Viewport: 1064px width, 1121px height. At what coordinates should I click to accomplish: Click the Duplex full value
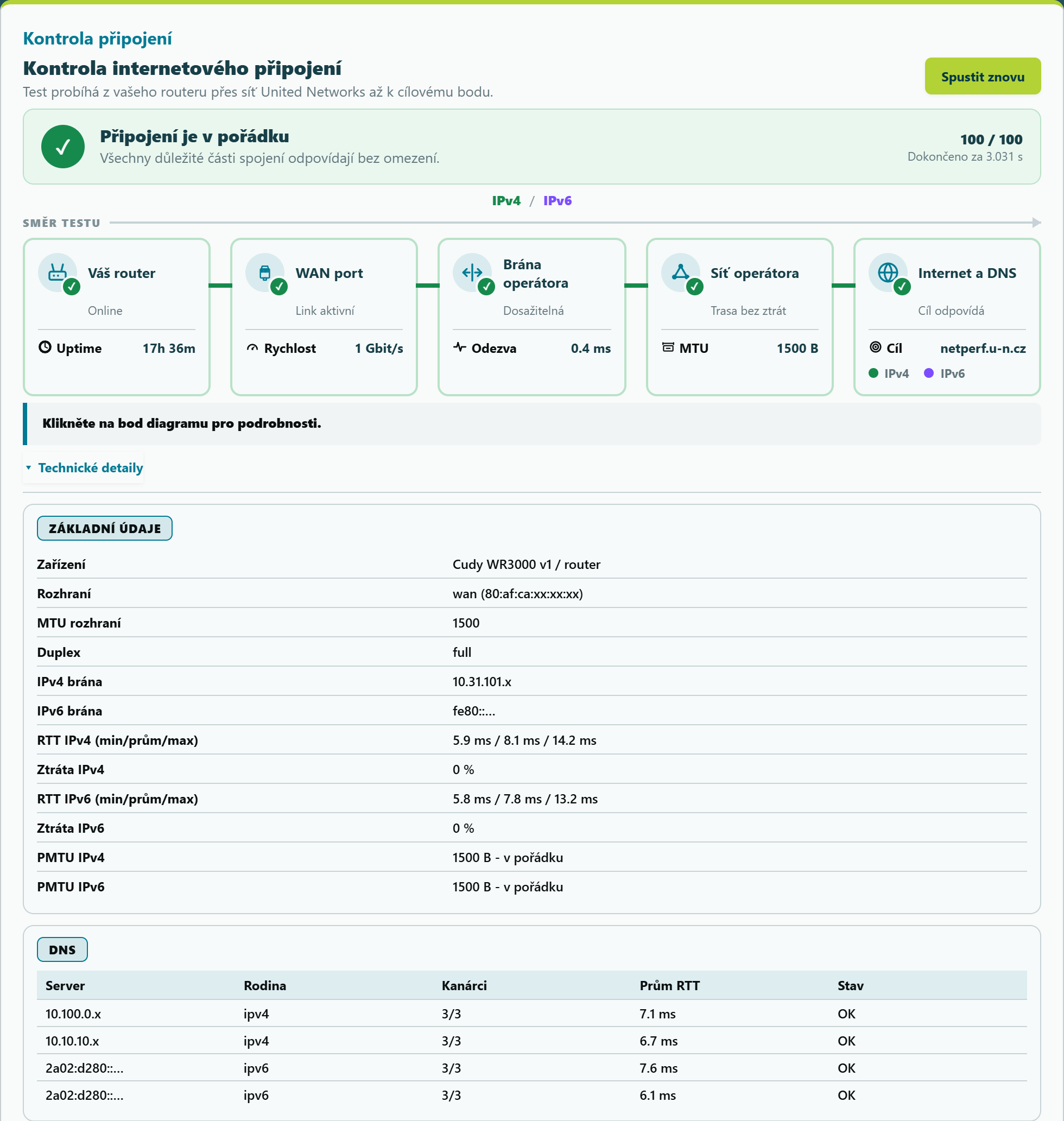click(461, 652)
